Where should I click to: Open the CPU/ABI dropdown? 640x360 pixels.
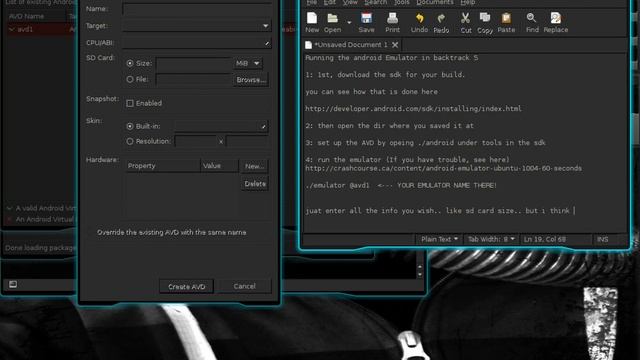197,43
